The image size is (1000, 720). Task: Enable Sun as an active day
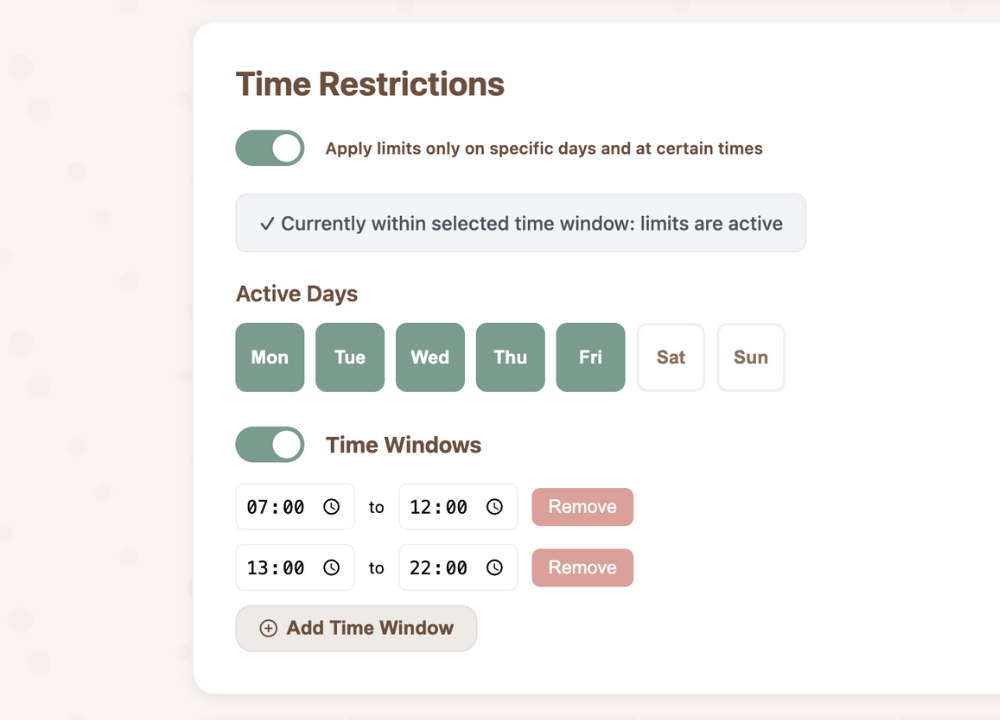tap(751, 357)
